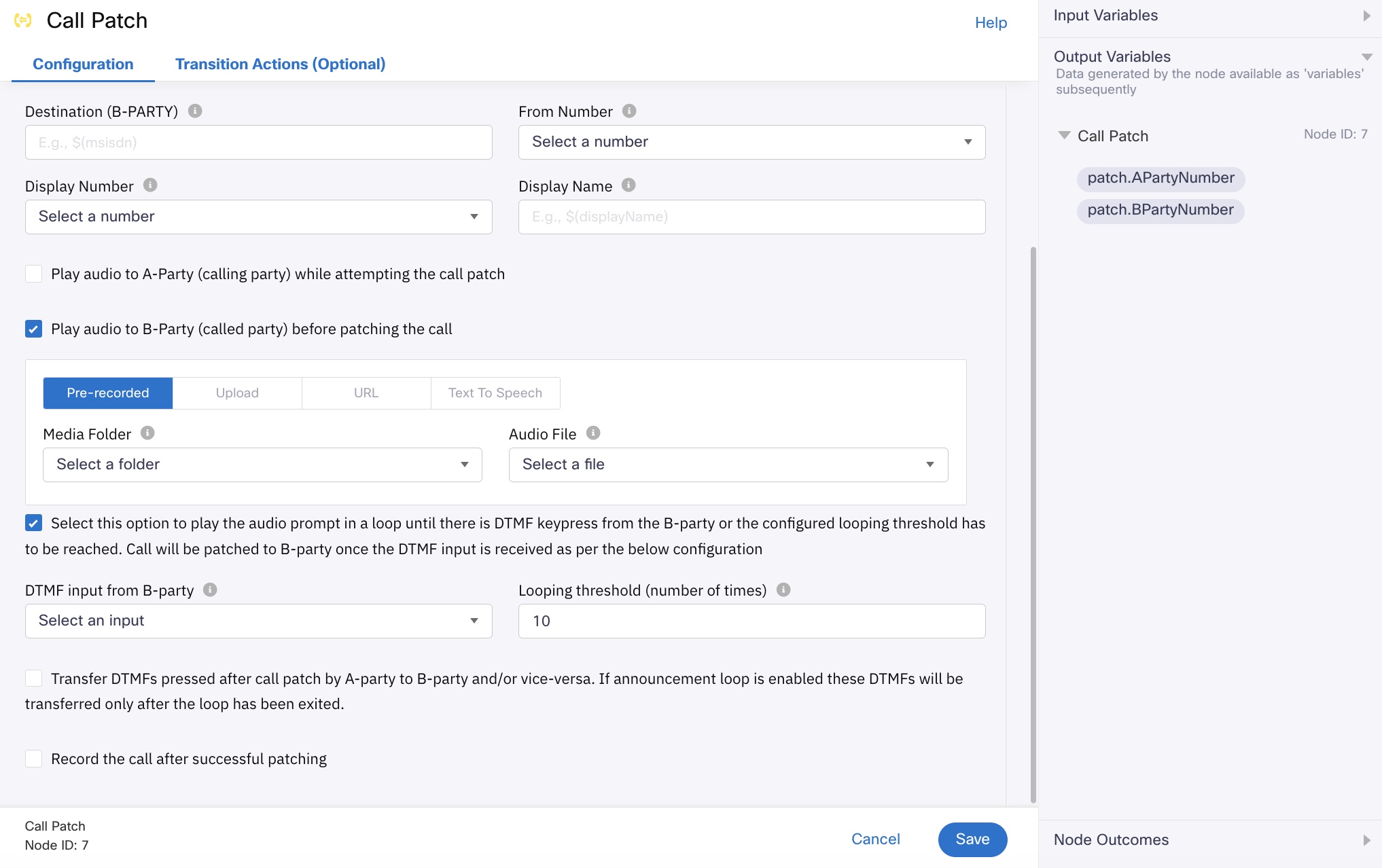Screen dimensions: 1382x868
Task: Click the 'Node ID: 7' text in variables panel
Action: pyautogui.click(x=1335, y=134)
